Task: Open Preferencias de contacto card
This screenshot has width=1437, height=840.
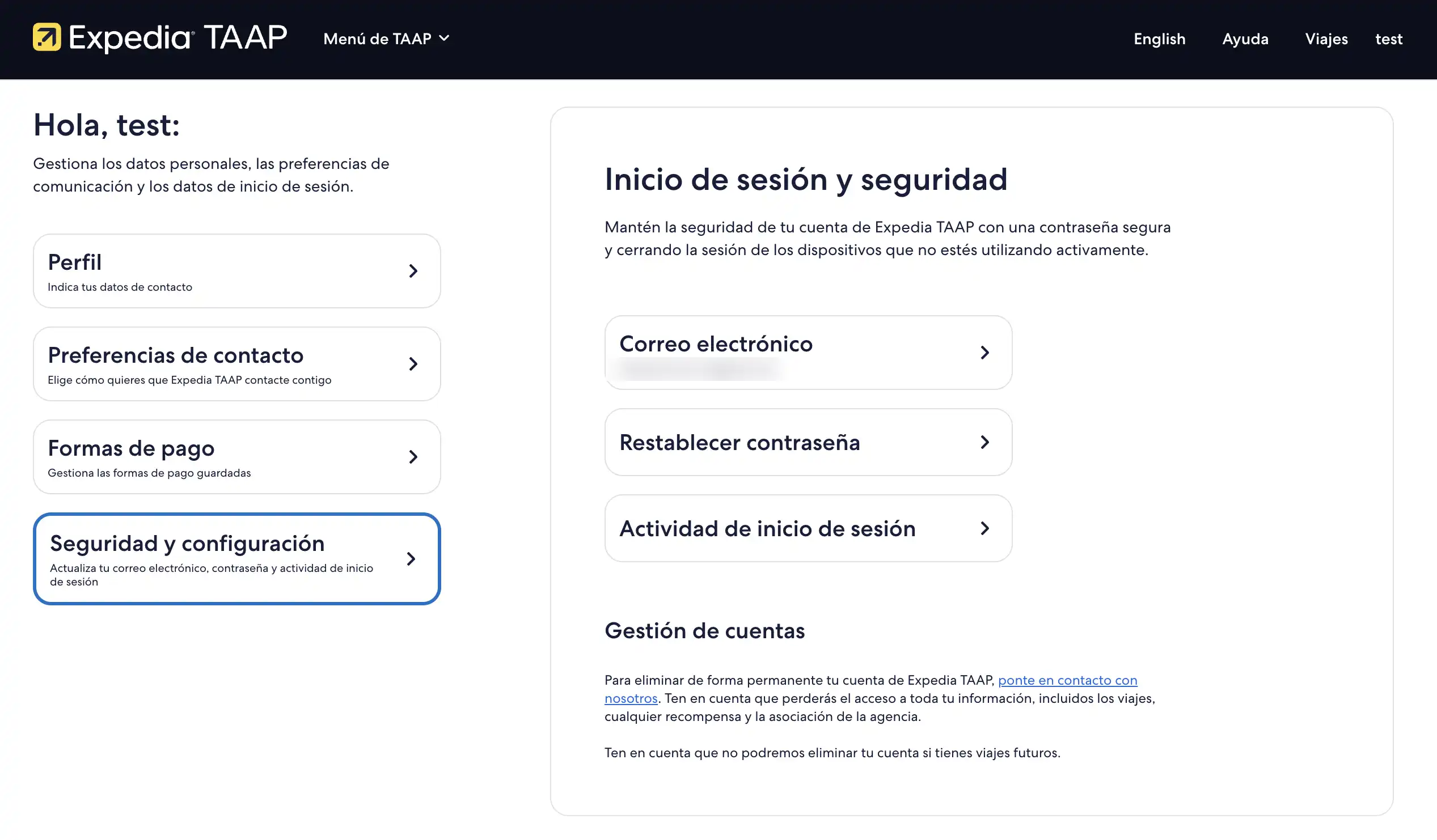Action: click(236, 363)
